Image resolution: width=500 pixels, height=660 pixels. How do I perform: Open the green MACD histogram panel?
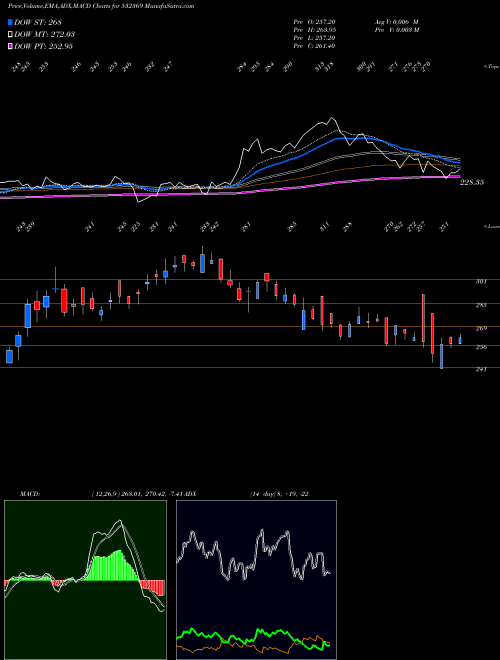(85, 580)
